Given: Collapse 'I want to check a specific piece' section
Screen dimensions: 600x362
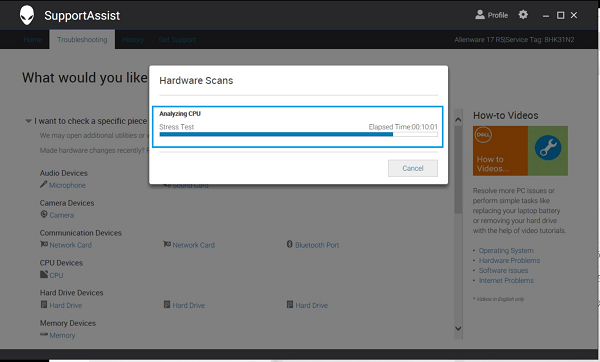Looking at the screenshot, I should (28, 121).
